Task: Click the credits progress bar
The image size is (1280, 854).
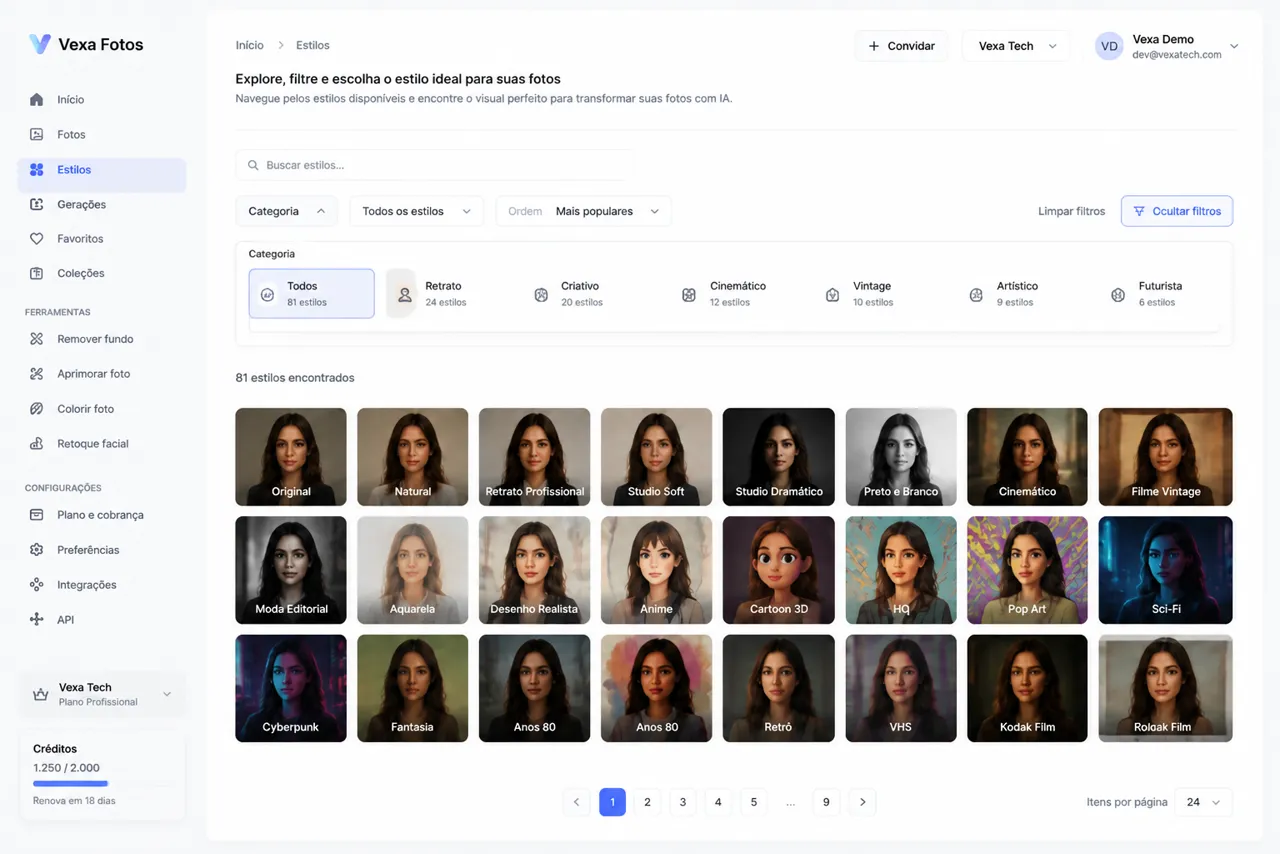Action: [103, 784]
